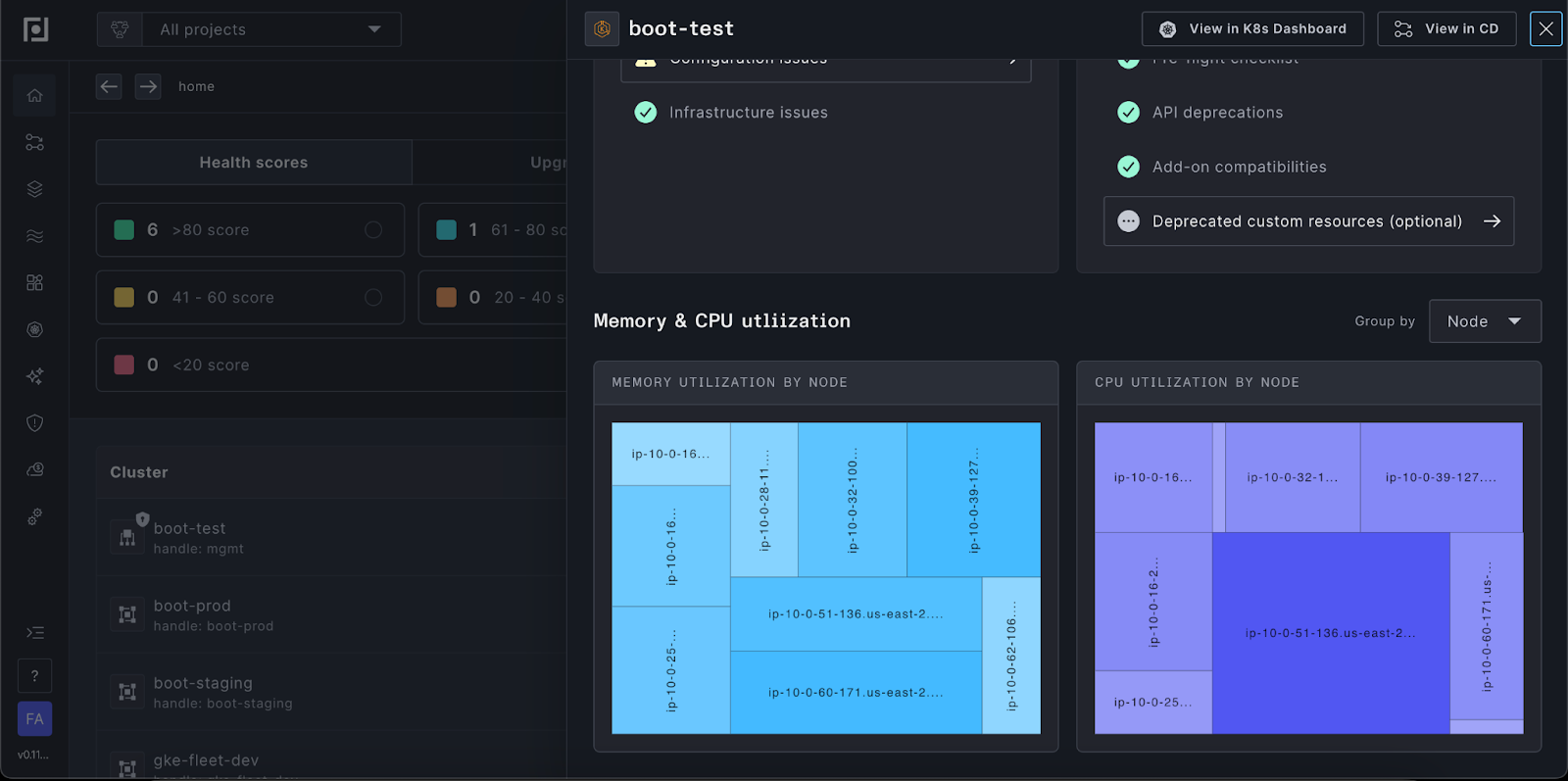Click the ellipsis icon for deprecated resources
This screenshot has width=1568, height=781.
pyautogui.click(x=1129, y=221)
